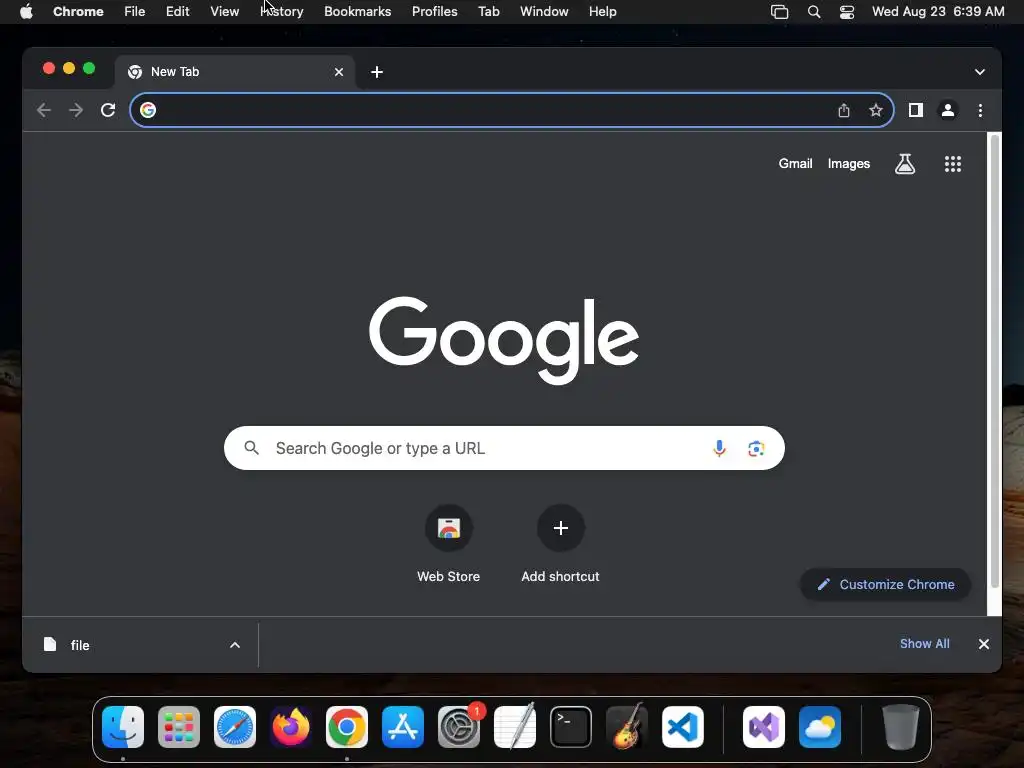Click Show All downloads
The width and height of the screenshot is (1024, 768).
[x=925, y=644]
